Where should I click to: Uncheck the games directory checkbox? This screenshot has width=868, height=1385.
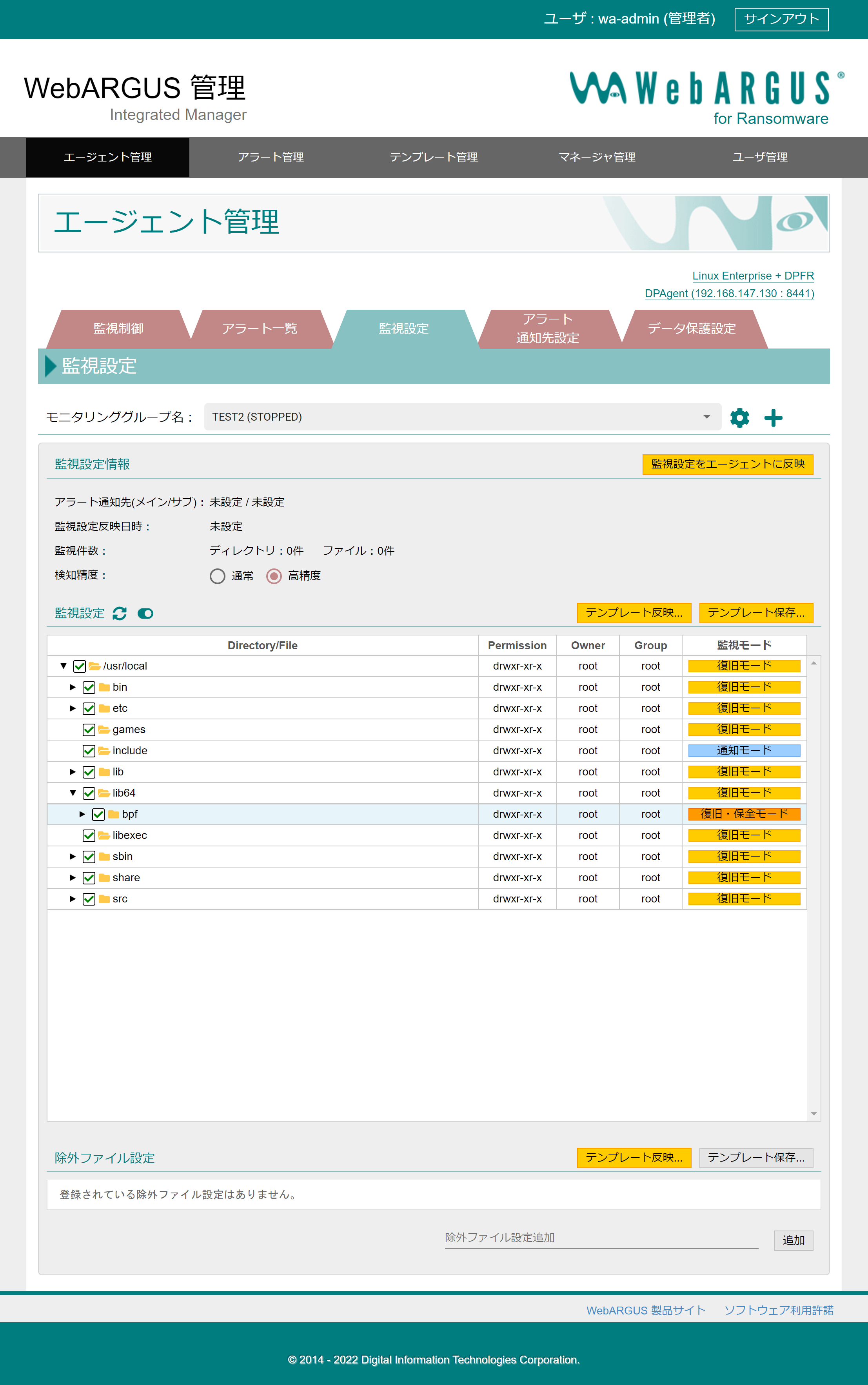tap(89, 730)
